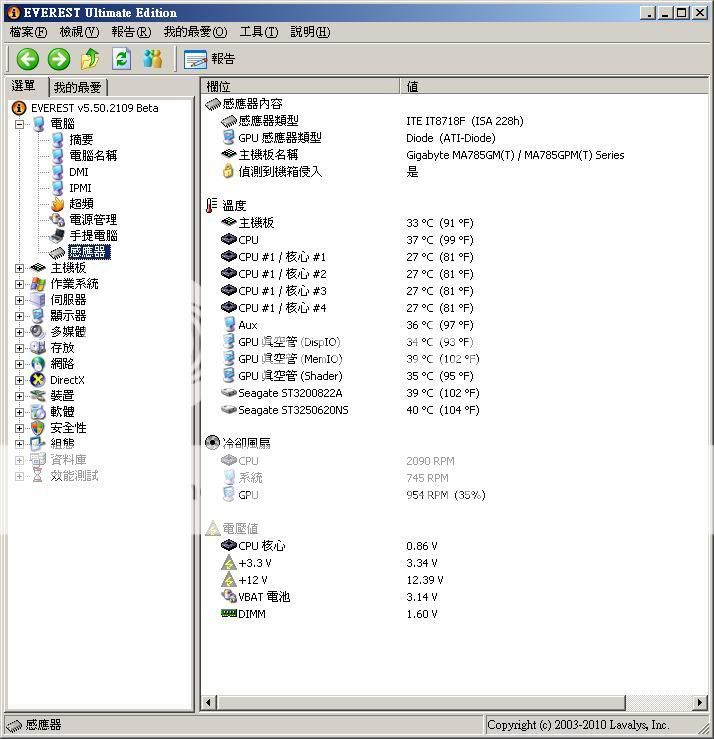This screenshot has width=714, height=739.
Task: Open the 工具(T) menu
Action: tap(258, 32)
